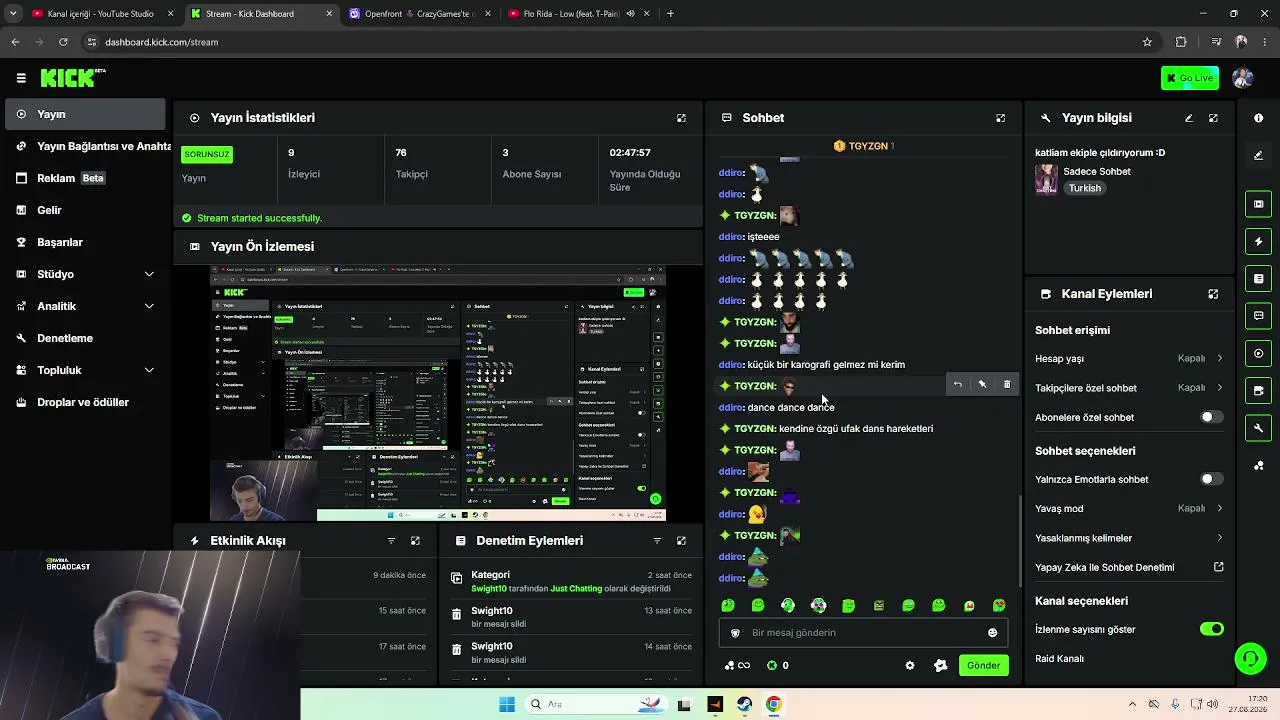Bookmark this page with star icon
The height and width of the screenshot is (720, 1280).
(1147, 42)
